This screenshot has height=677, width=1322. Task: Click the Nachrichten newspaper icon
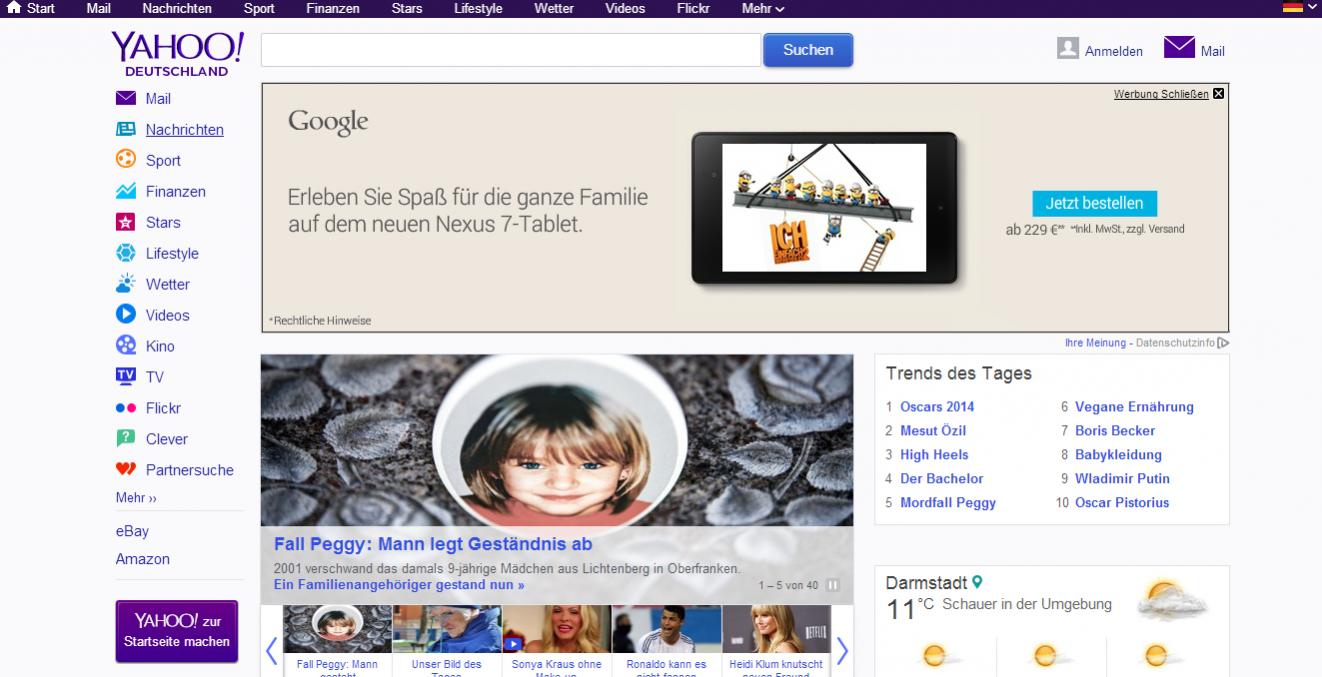coord(126,129)
